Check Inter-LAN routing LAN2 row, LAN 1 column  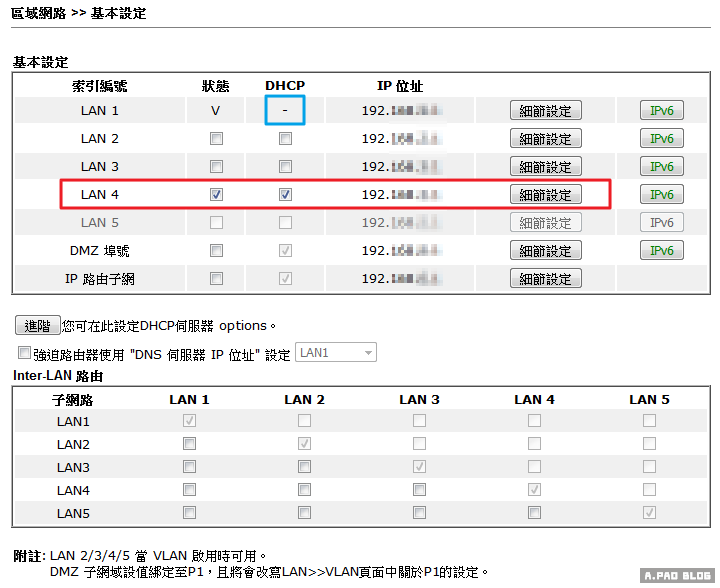click(189, 444)
